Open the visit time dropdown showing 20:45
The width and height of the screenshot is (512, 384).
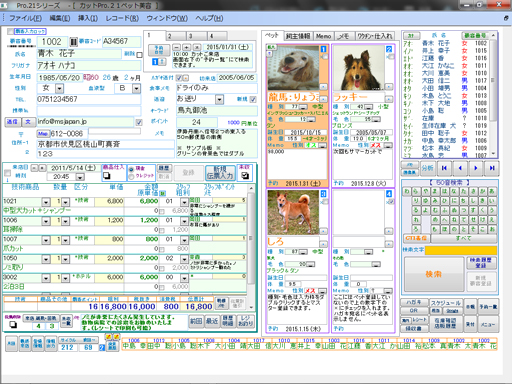(x=80, y=177)
